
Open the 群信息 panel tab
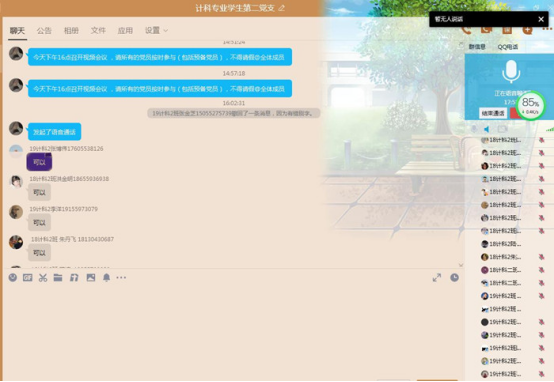(477, 47)
